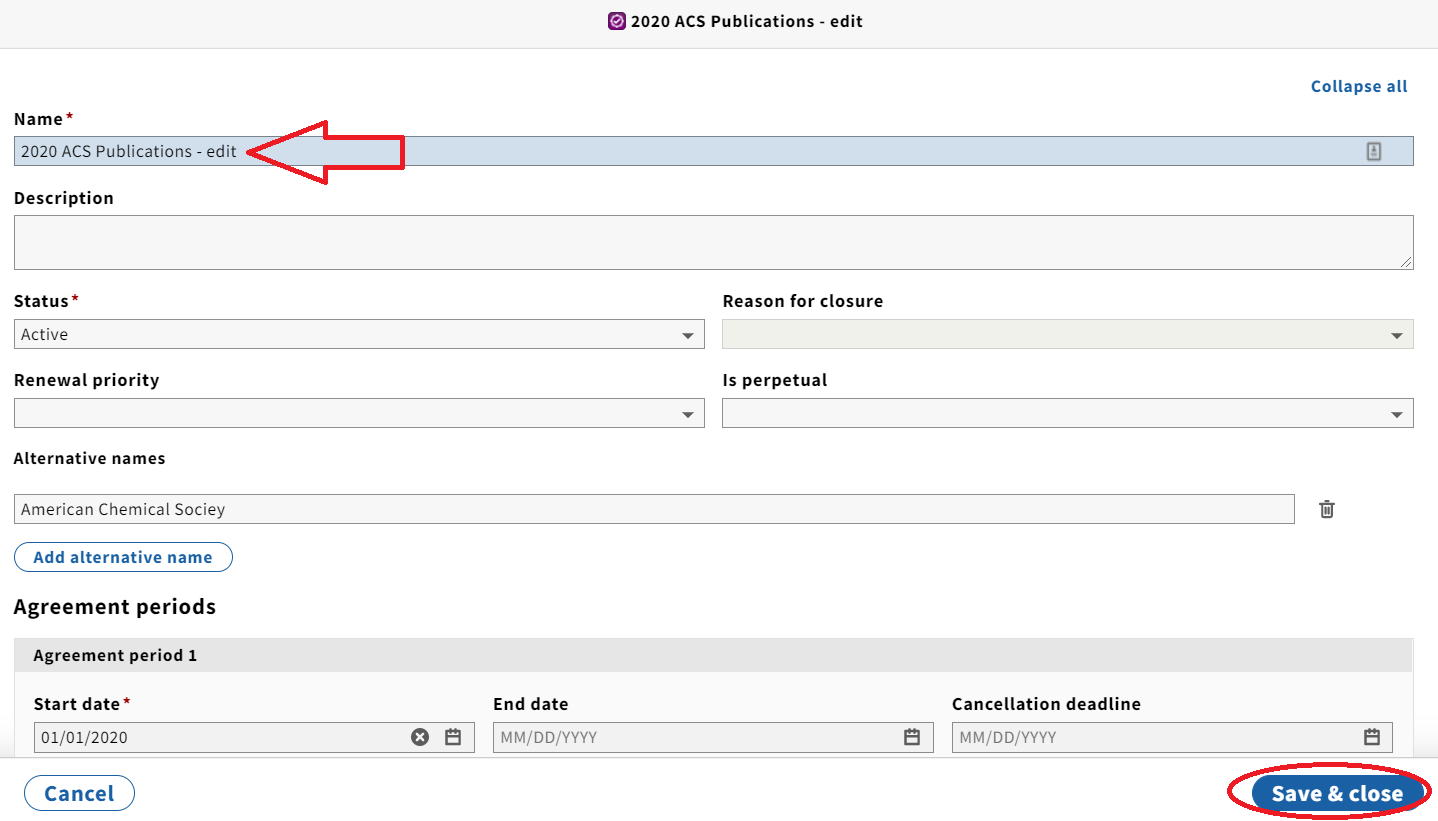Click the Is perpetual label

775,380
